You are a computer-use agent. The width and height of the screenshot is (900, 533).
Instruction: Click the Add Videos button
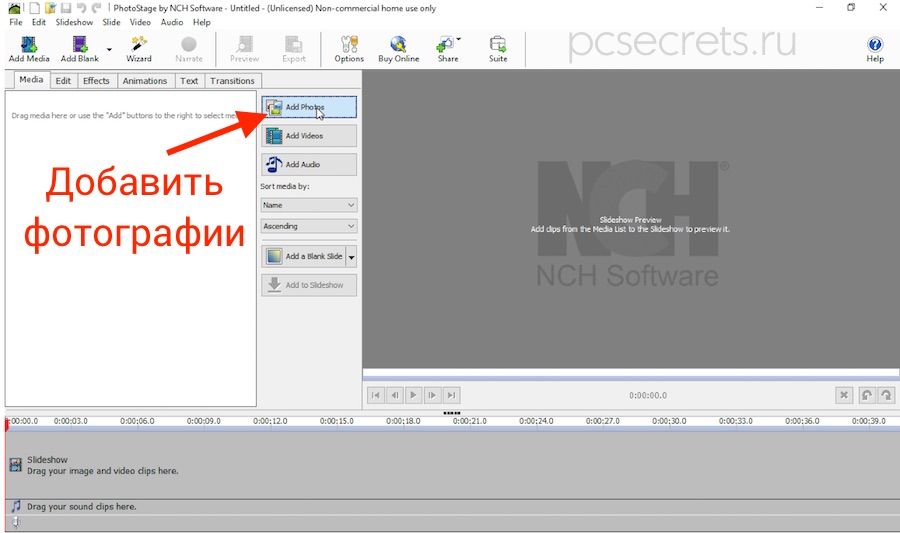(309, 136)
